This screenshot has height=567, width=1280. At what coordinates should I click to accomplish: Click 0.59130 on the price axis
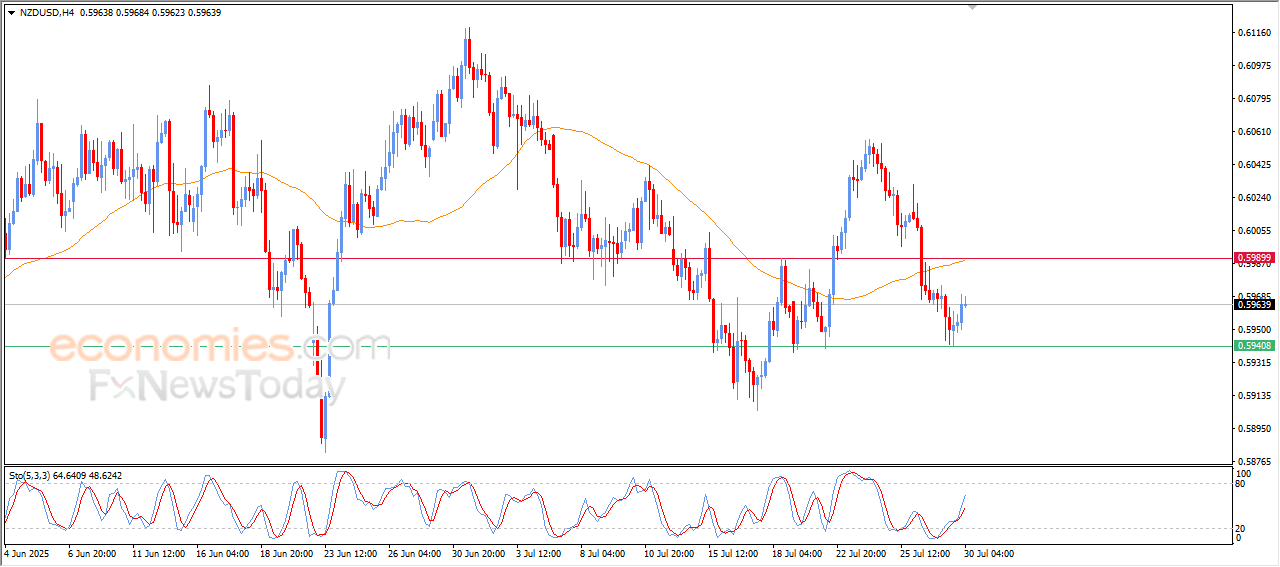click(x=1254, y=396)
